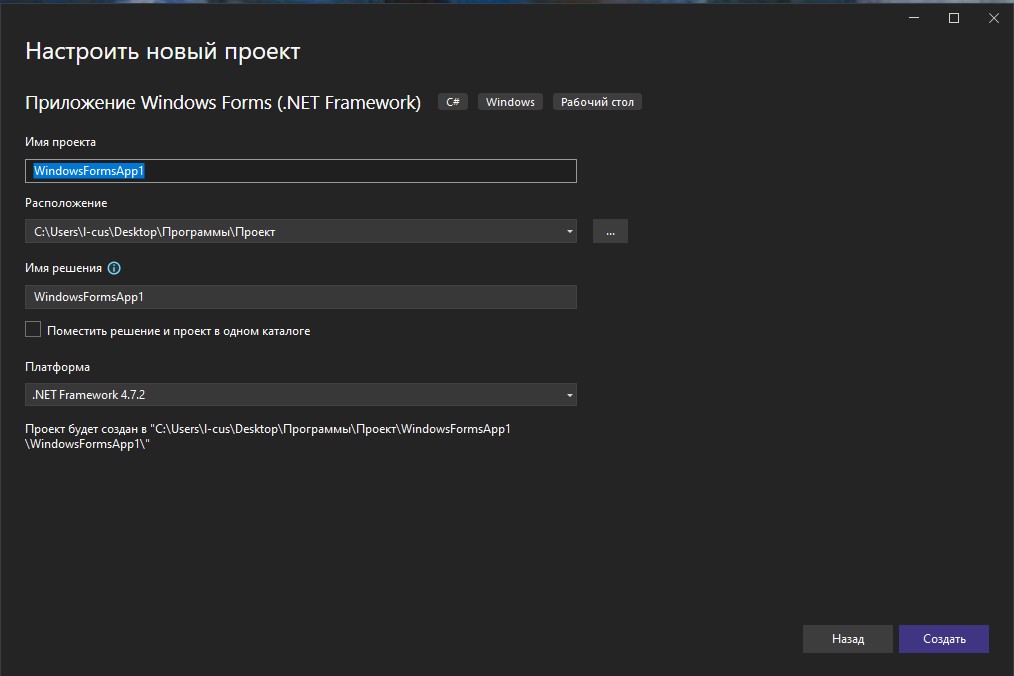The width and height of the screenshot is (1014, 676).
Task: Click the Назад button
Action: pos(847,638)
